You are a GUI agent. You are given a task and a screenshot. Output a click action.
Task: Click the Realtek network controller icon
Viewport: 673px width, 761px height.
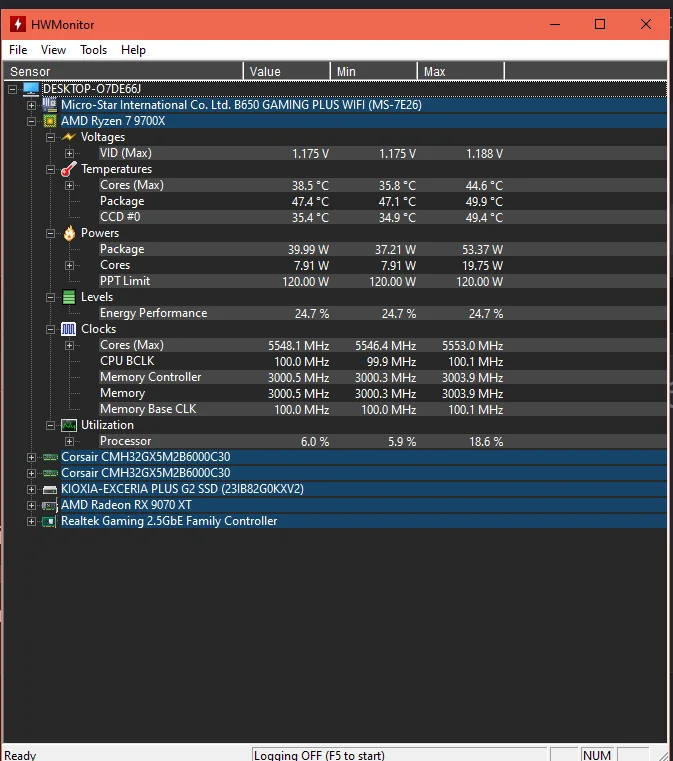(x=49, y=522)
